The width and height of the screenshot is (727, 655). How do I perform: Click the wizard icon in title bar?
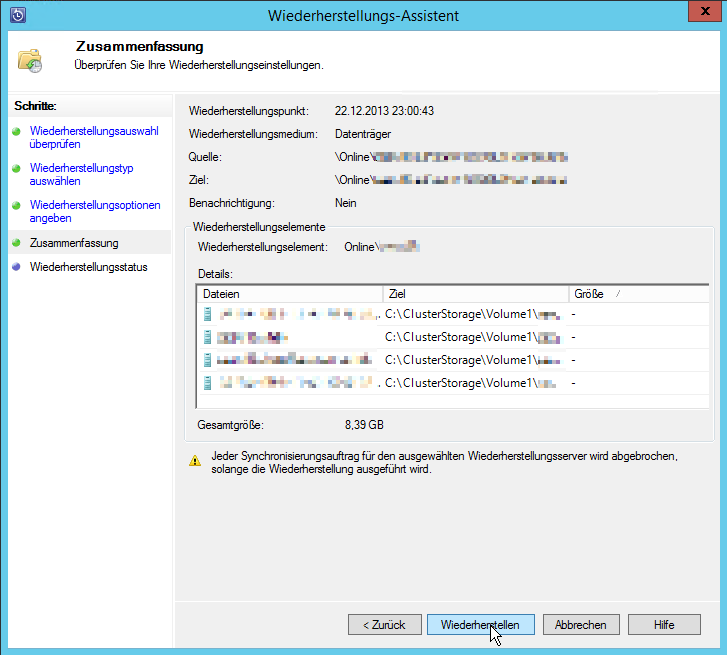(x=15, y=16)
